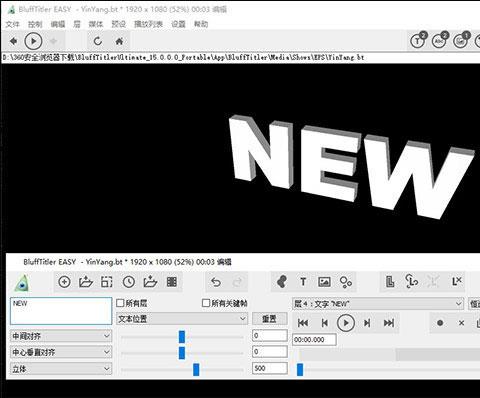Click the new show plus-circle icon

(x=64, y=282)
